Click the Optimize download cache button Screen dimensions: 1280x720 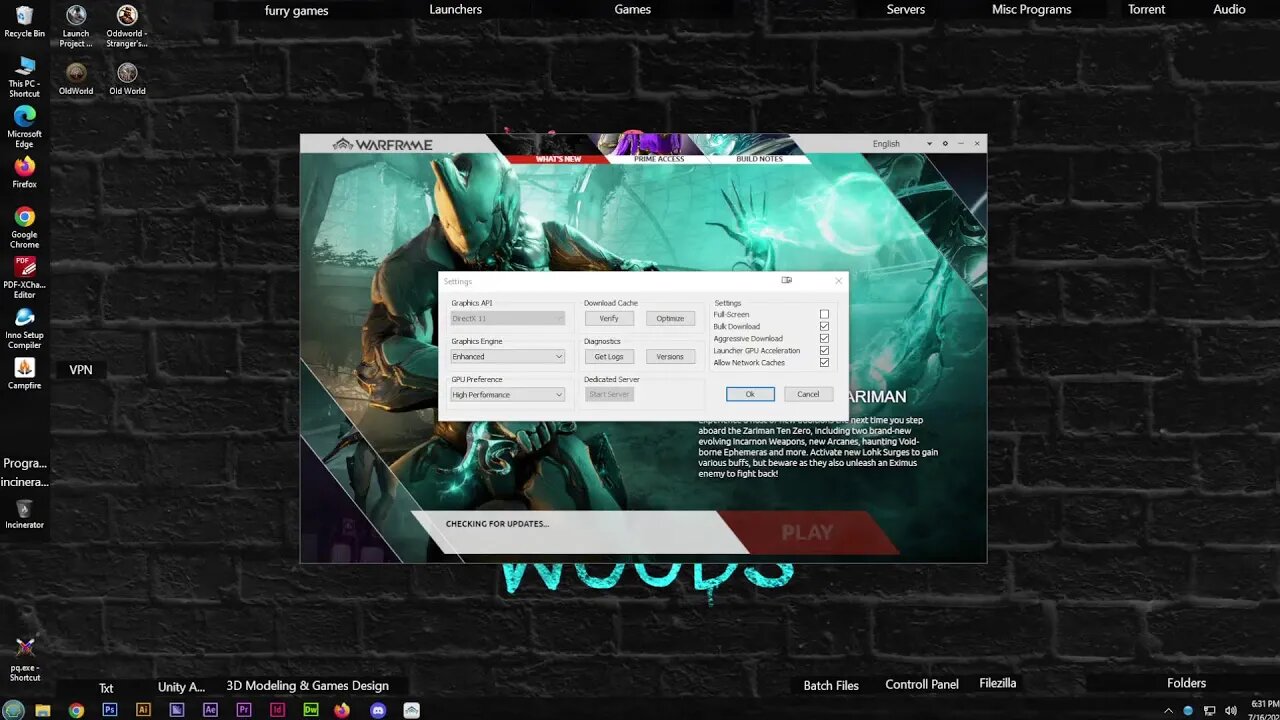point(670,318)
